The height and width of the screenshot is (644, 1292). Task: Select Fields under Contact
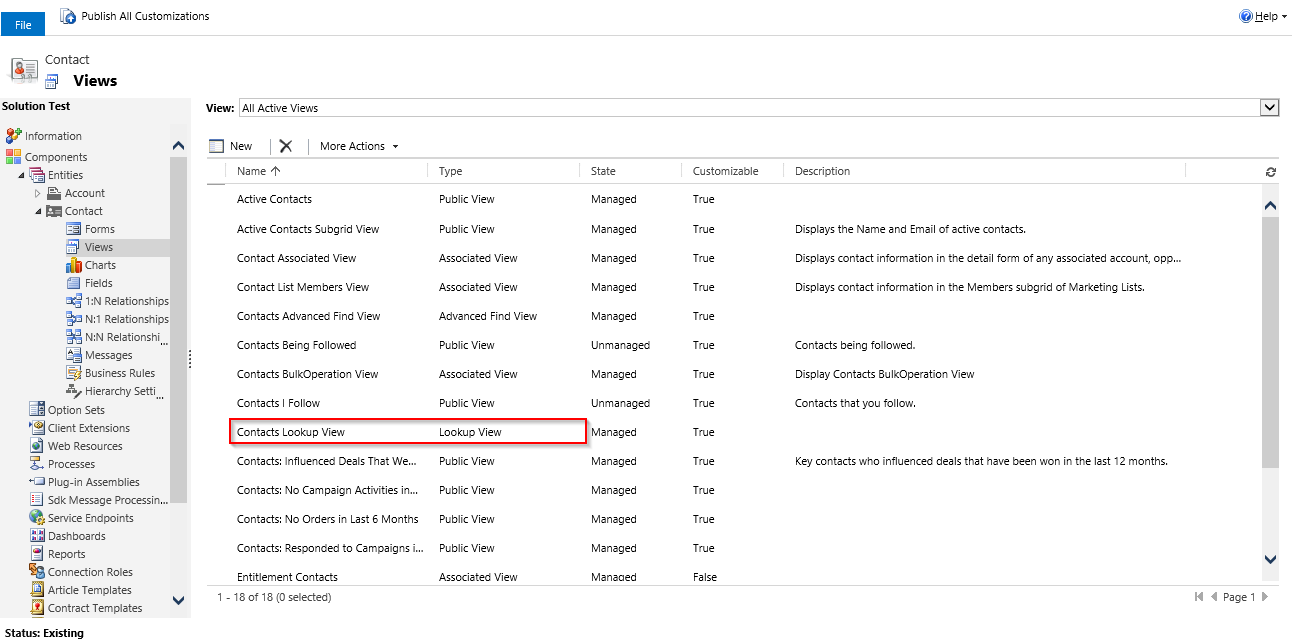tap(98, 283)
